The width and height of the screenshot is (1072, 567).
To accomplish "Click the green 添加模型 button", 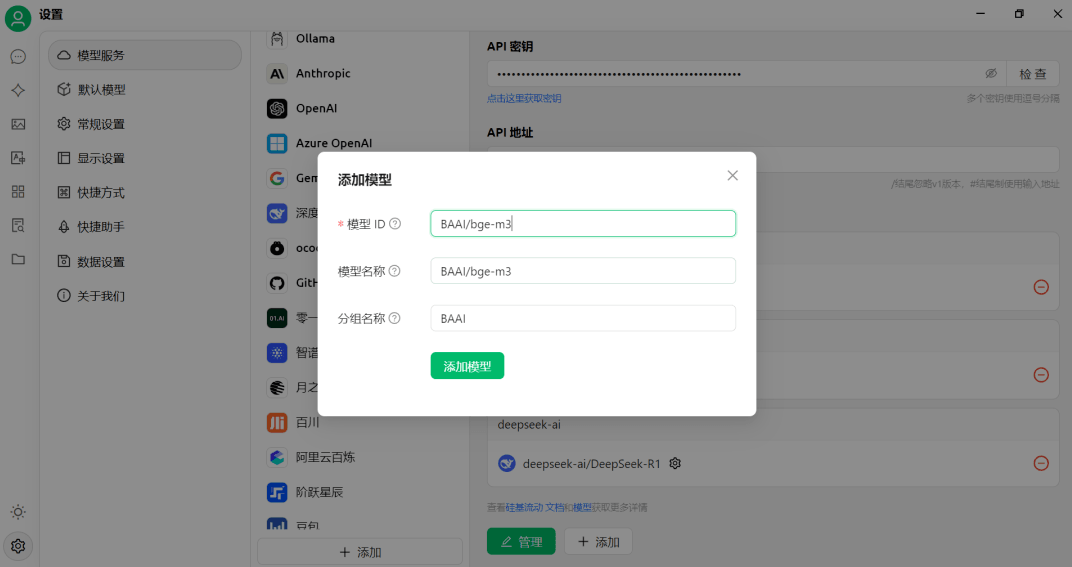I will coord(467,366).
